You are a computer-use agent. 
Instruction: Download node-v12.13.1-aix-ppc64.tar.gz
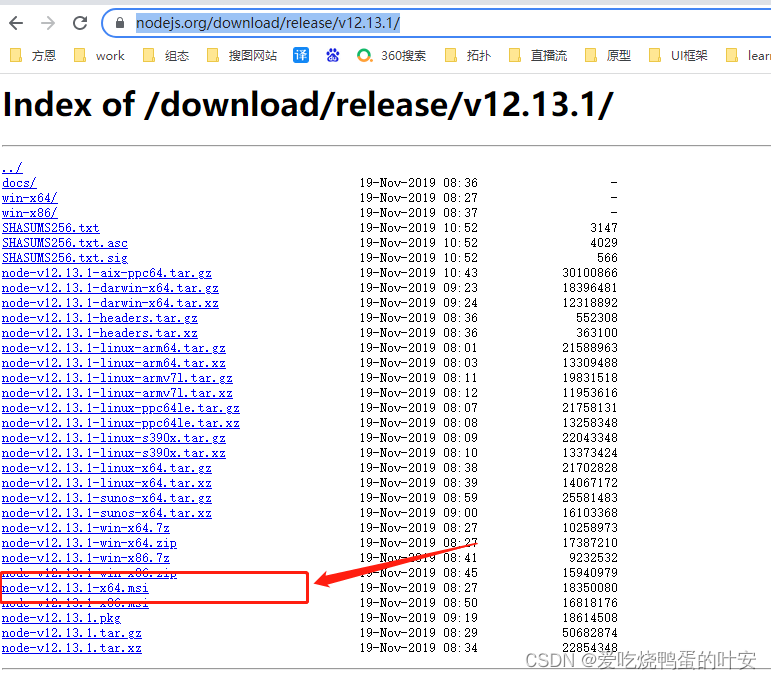tap(107, 273)
